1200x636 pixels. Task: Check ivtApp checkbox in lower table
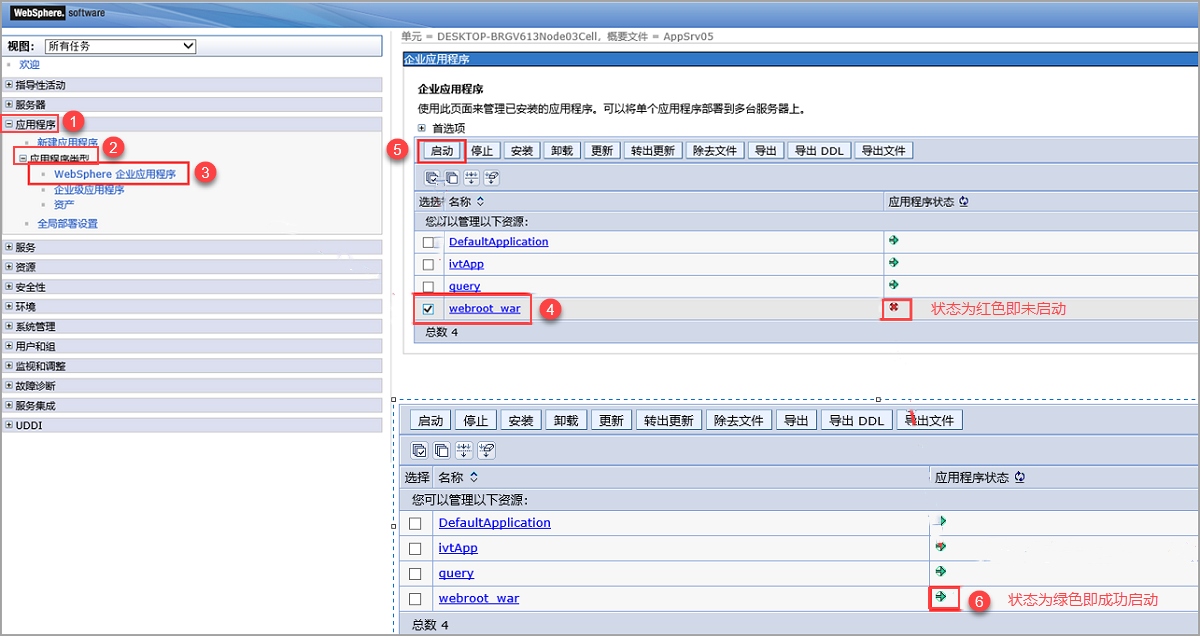click(415, 549)
